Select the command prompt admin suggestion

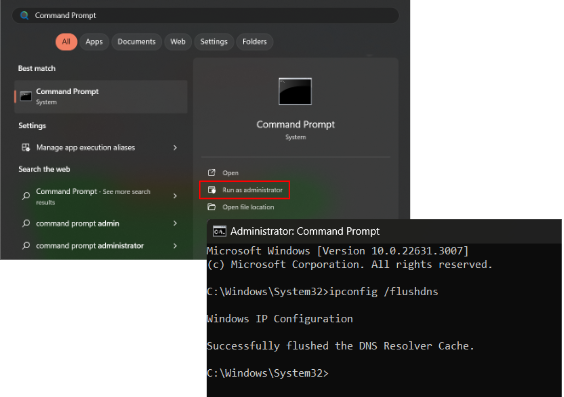[x=101, y=223]
